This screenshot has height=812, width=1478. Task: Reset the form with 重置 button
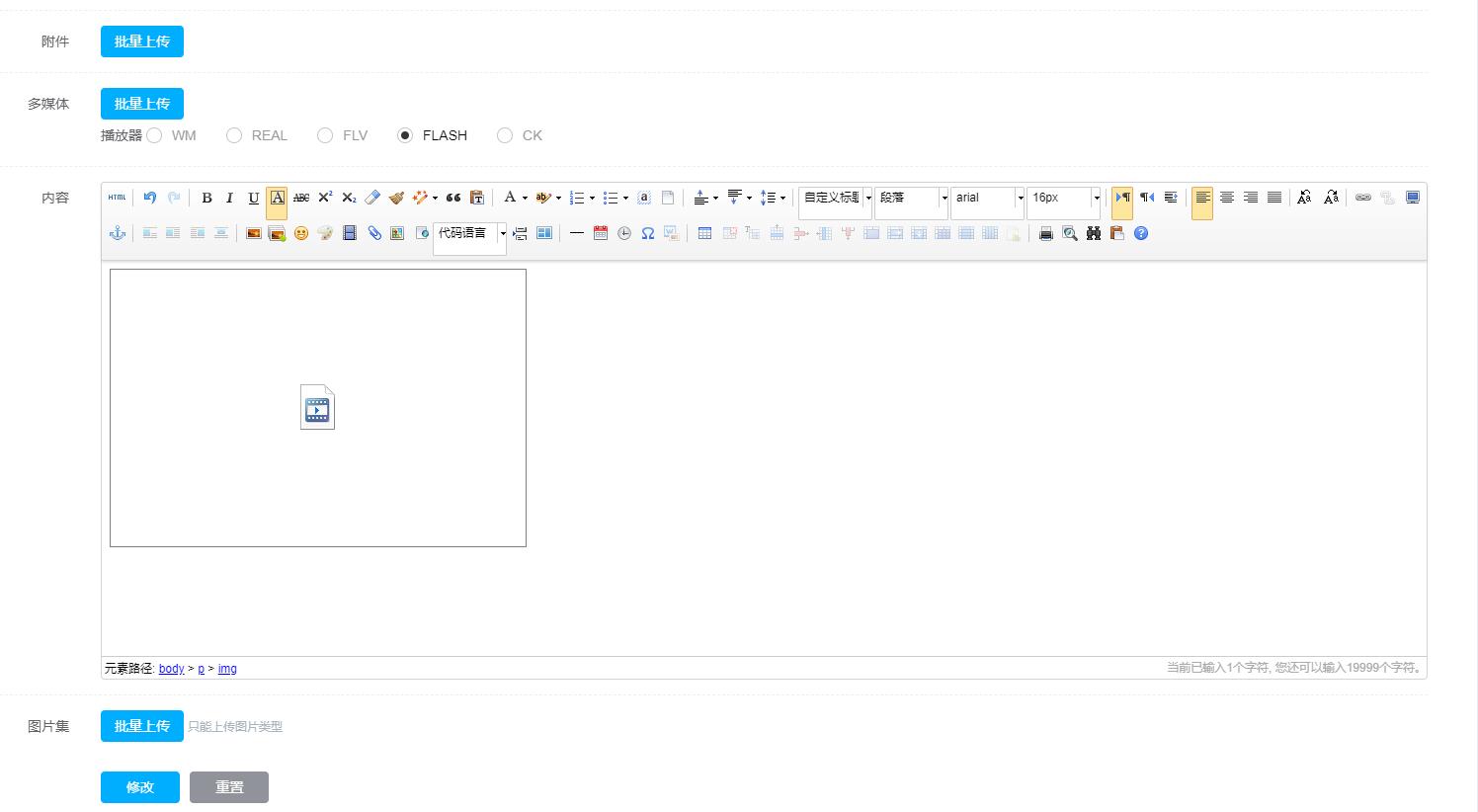229,787
